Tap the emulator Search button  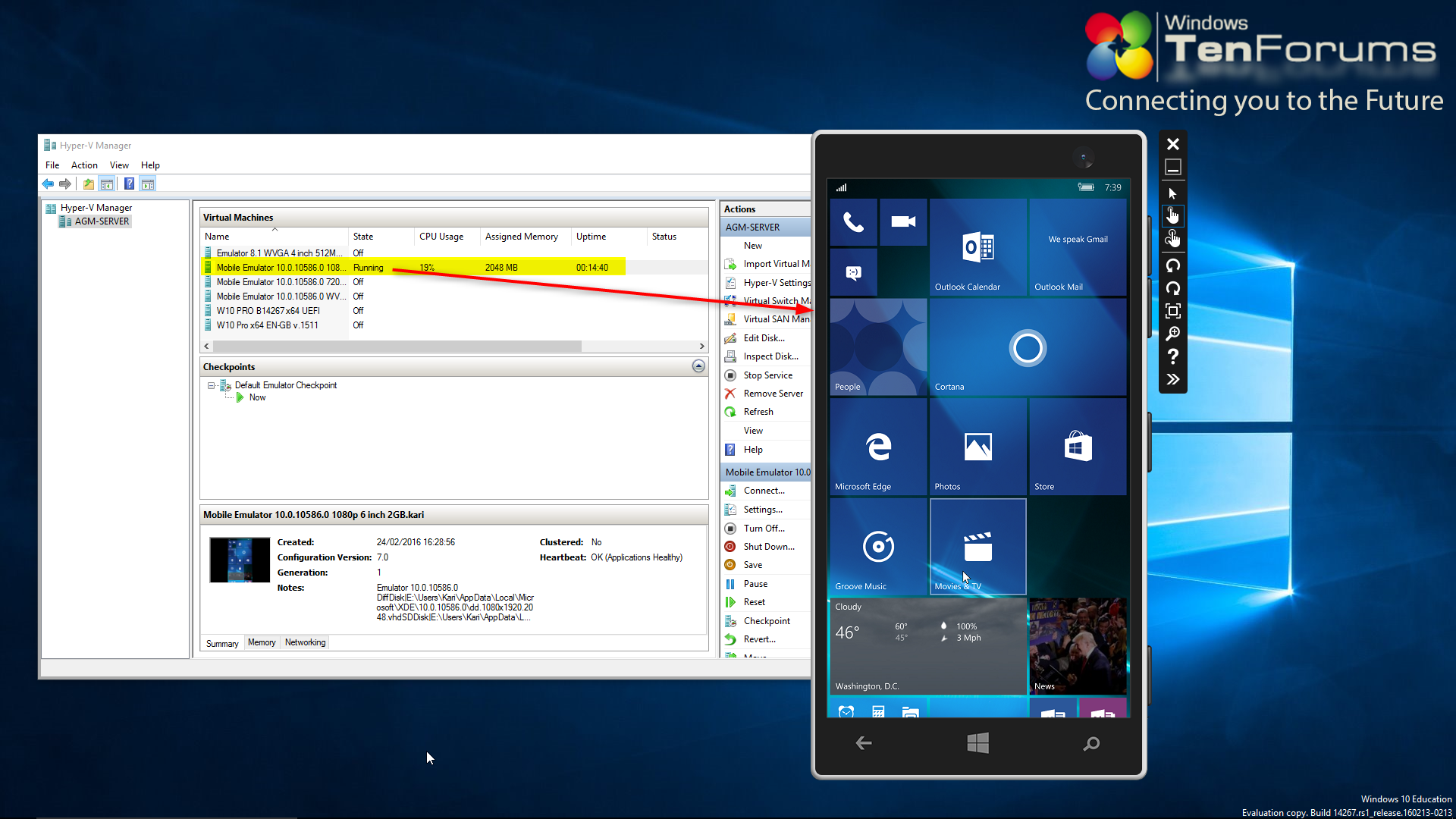pyautogui.click(x=1091, y=744)
